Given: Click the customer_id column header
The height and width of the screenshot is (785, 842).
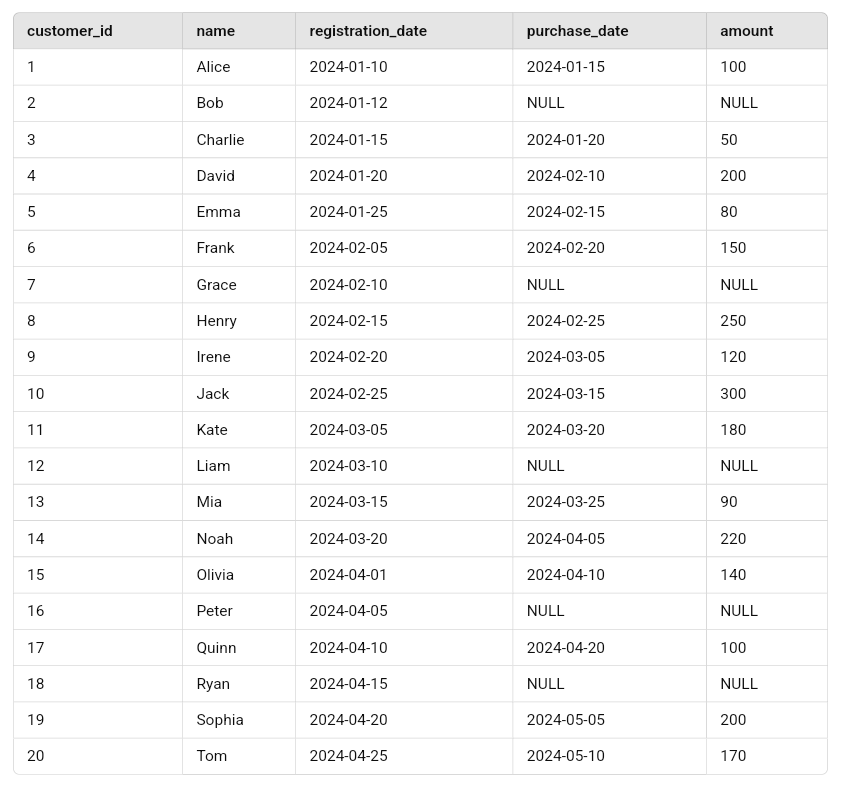Looking at the screenshot, I should 70,31.
